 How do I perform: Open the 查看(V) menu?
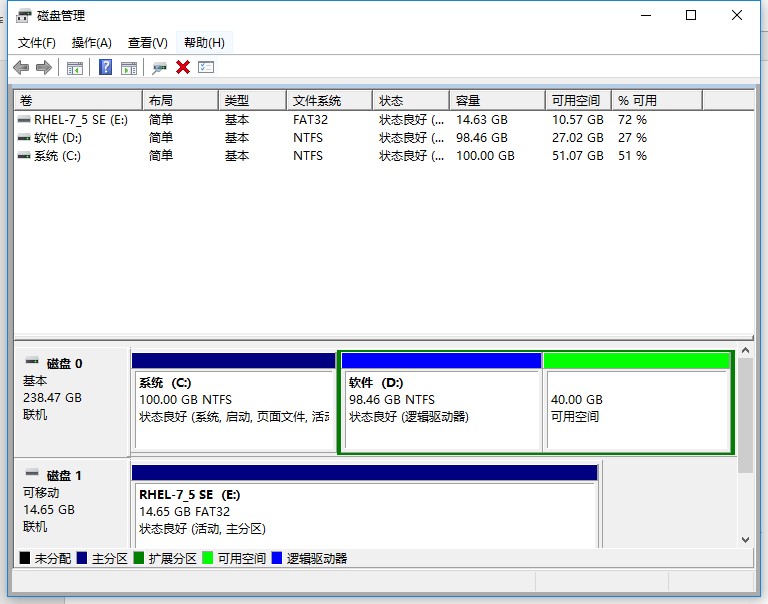click(x=147, y=43)
